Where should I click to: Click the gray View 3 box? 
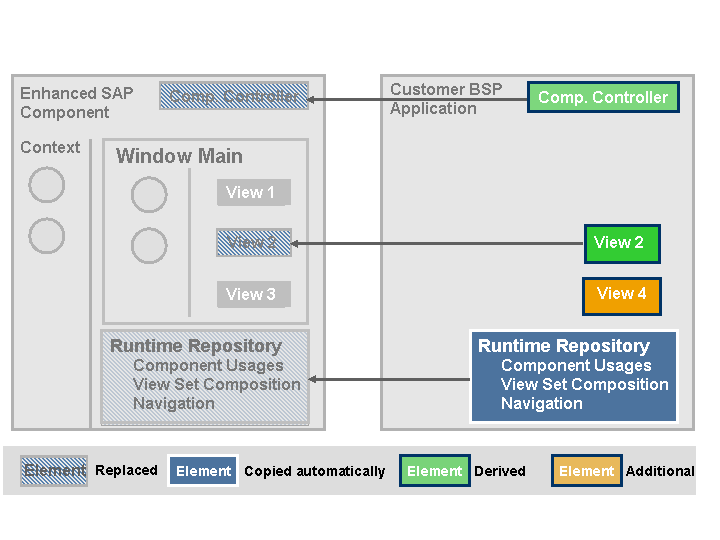click(x=253, y=294)
